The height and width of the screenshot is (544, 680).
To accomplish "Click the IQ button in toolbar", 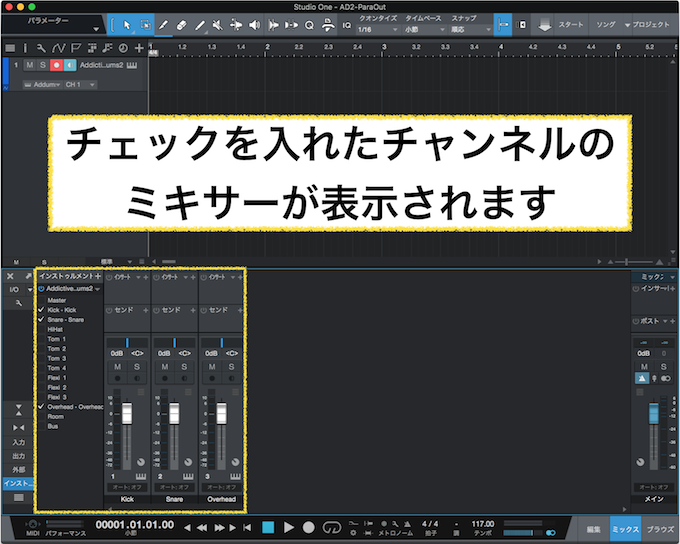I will 347,25.
